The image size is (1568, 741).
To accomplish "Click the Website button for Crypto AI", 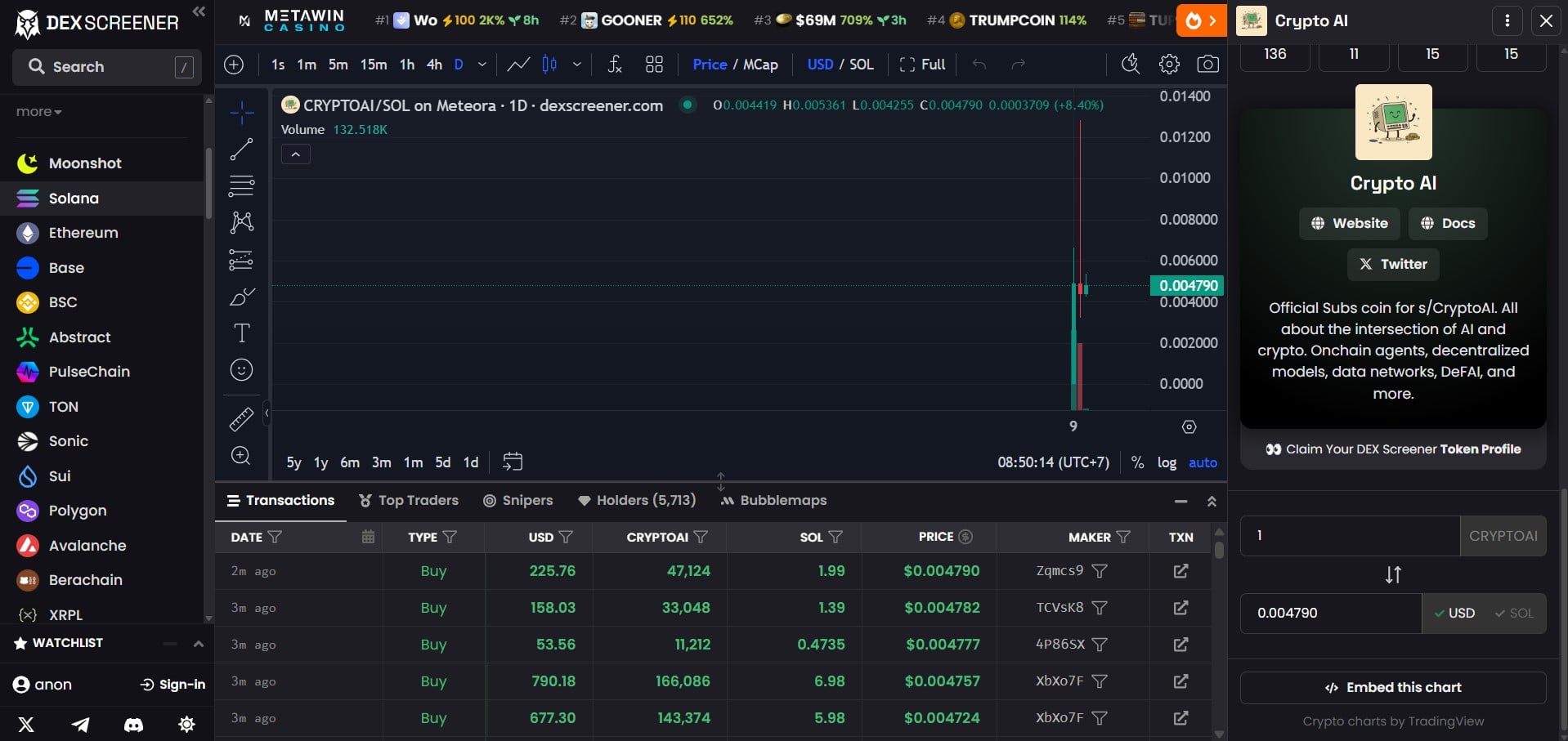I will pyautogui.click(x=1349, y=224).
